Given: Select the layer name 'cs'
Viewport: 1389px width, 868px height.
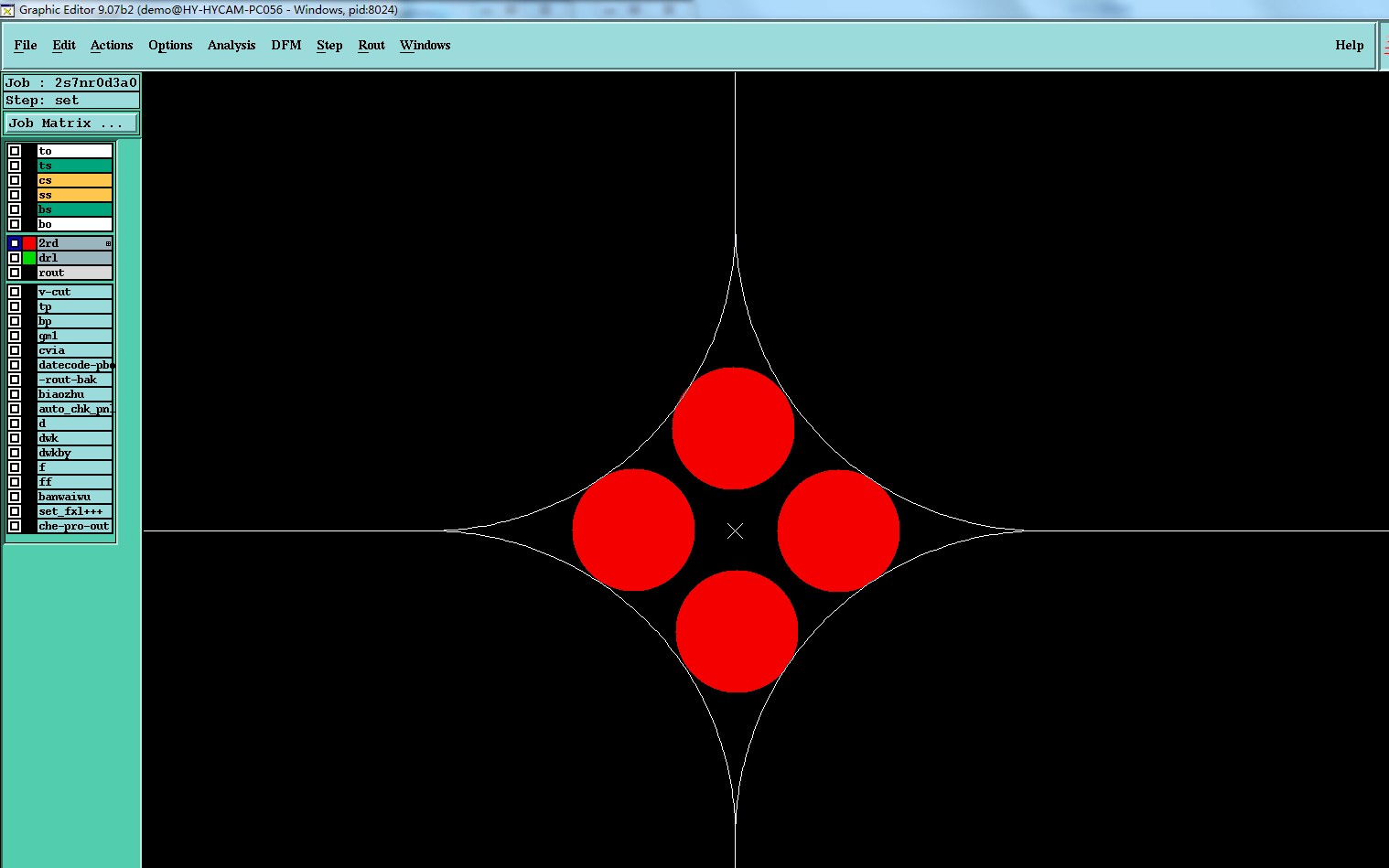Looking at the screenshot, I should [74, 180].
